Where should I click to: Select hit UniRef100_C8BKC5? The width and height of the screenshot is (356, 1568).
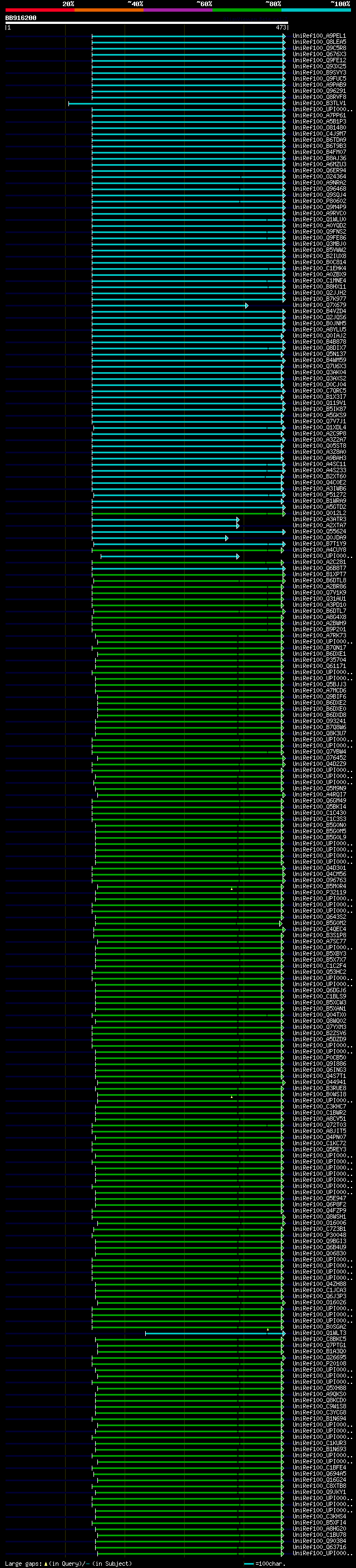tap(319, 1339)
